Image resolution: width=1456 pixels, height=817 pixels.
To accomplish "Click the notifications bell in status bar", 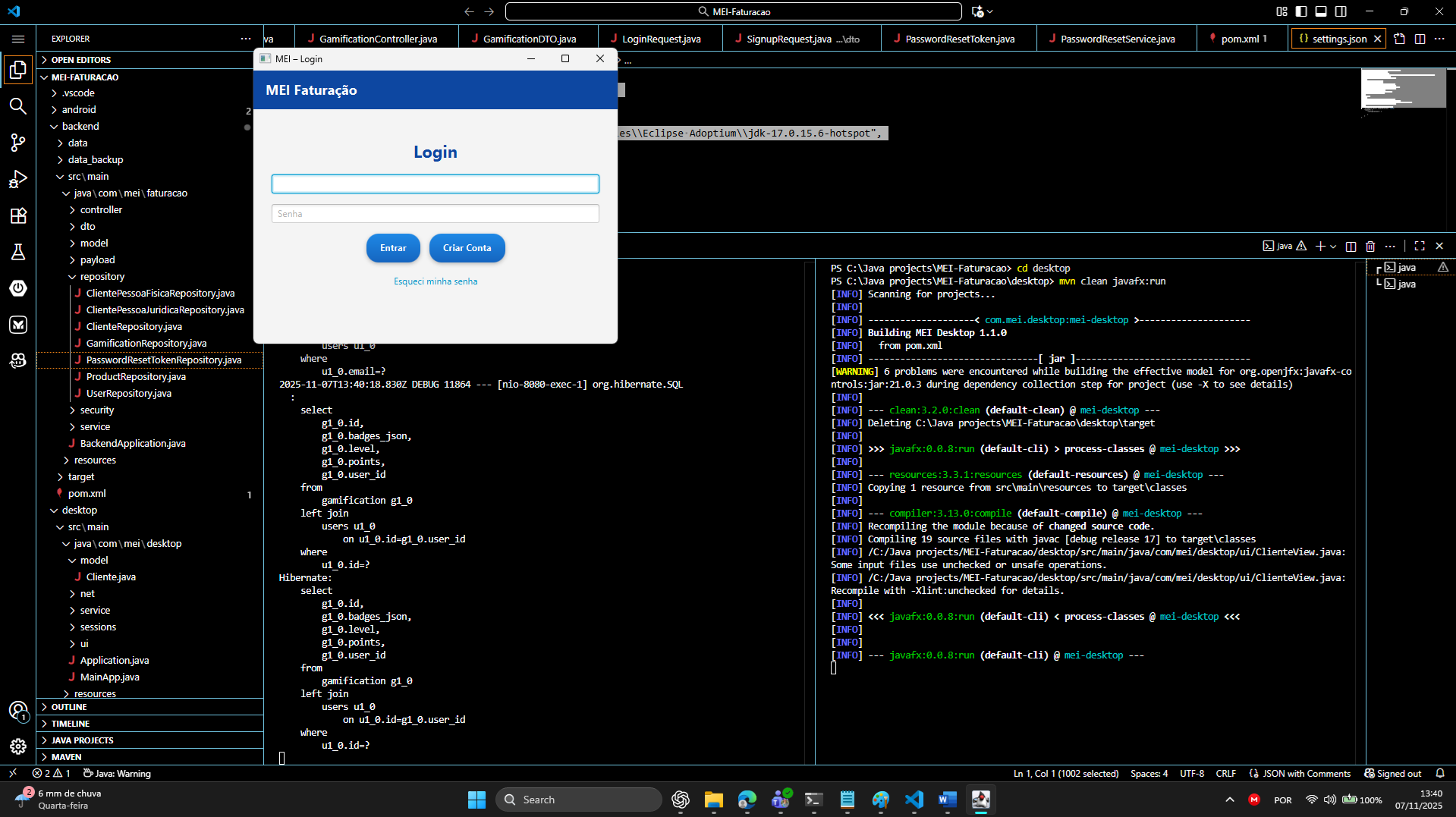I will pos(1440,774).
